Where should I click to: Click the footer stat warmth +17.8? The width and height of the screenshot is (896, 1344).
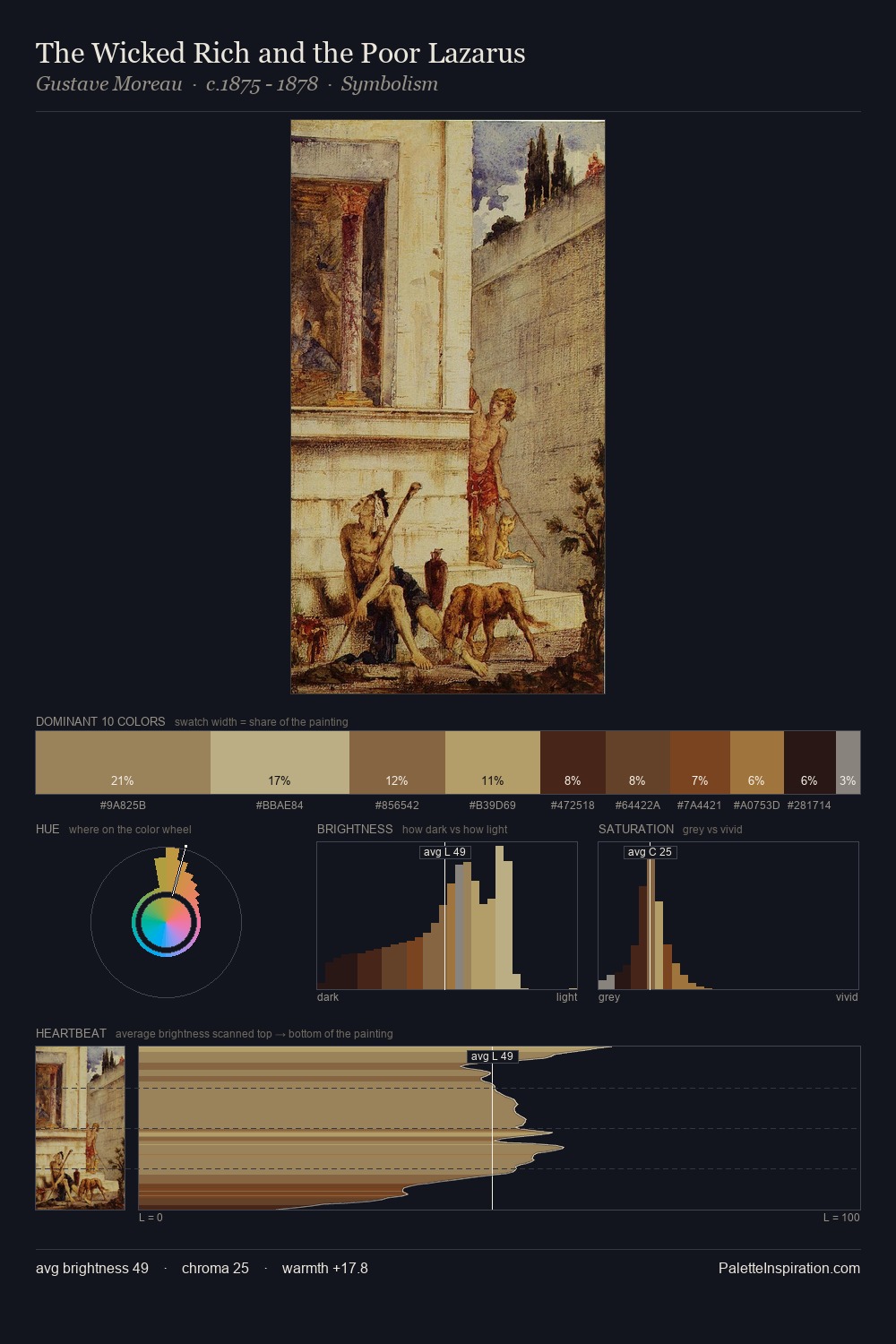[325, 1268]
